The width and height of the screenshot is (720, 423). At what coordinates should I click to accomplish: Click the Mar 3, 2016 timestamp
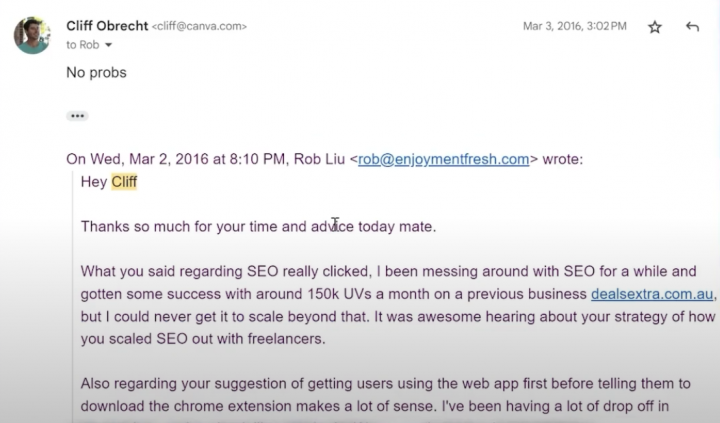coord(574,26)
